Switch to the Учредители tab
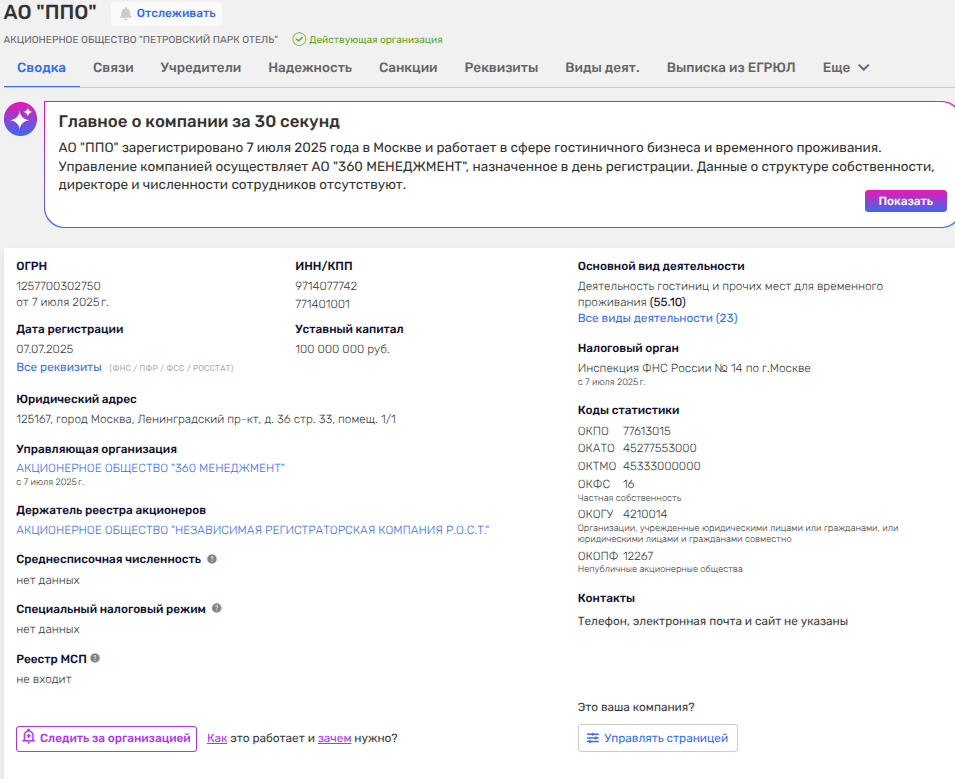The height and width of the screenshot is (779, 955). point(201,68)
